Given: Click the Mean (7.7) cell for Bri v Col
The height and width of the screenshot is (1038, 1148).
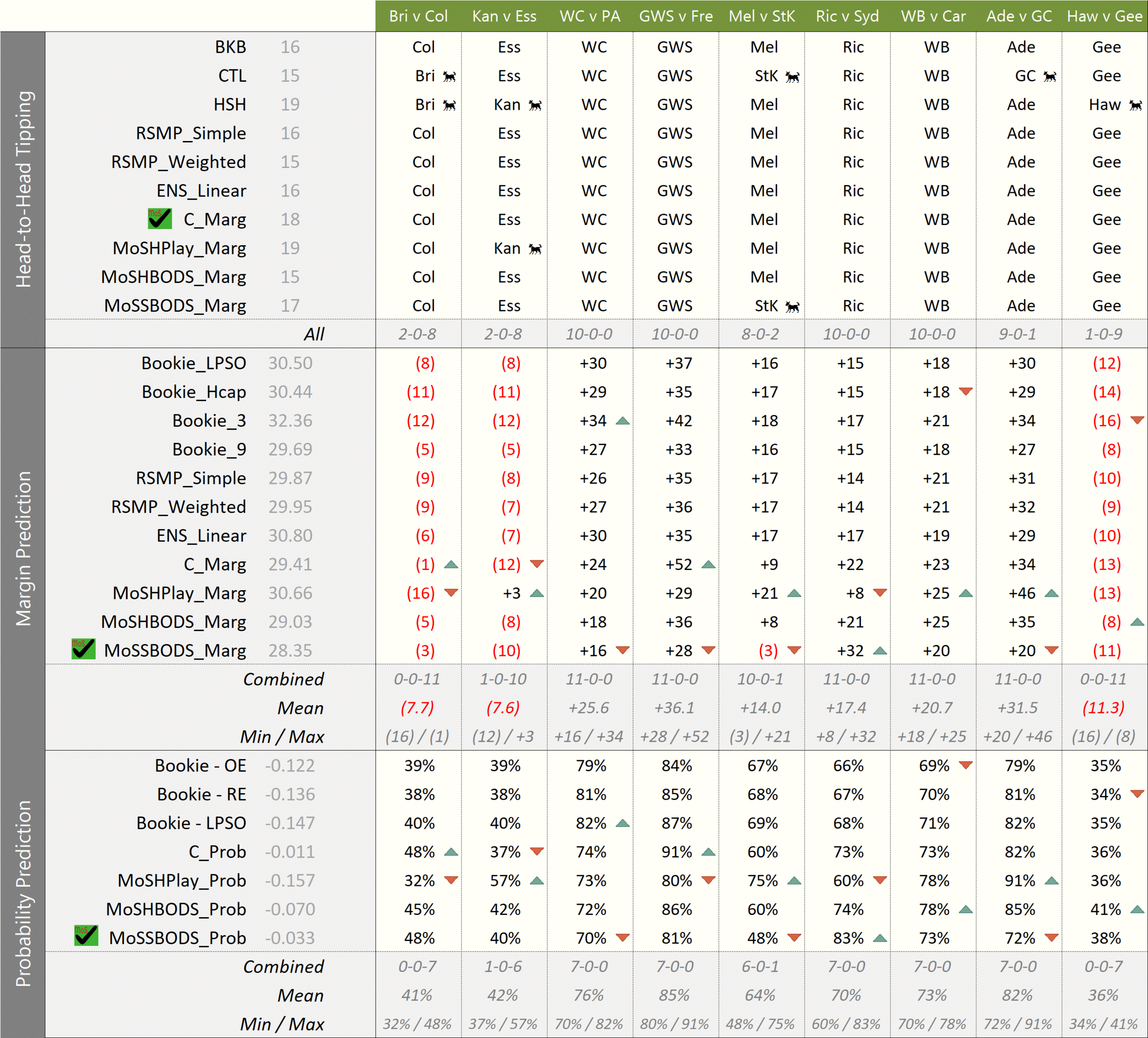Looking at the screenshot, I should point(417,708).
